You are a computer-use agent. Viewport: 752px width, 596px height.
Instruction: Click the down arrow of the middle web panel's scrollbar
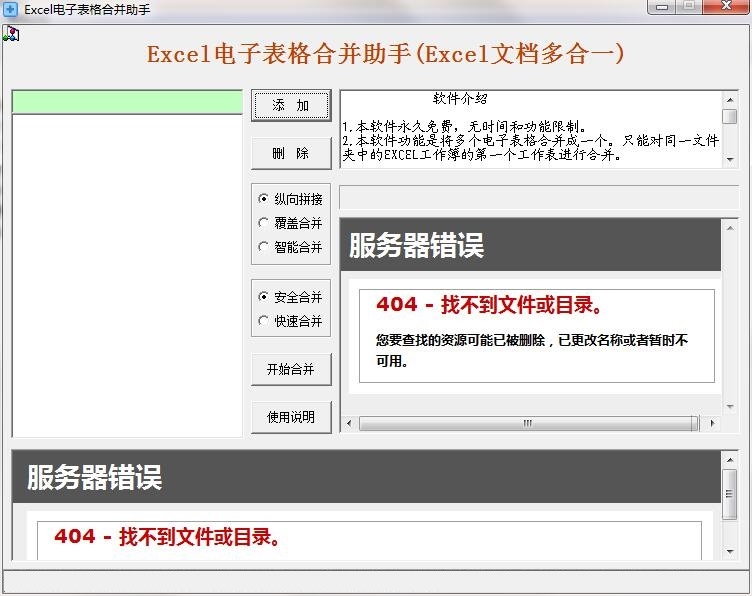730,407
